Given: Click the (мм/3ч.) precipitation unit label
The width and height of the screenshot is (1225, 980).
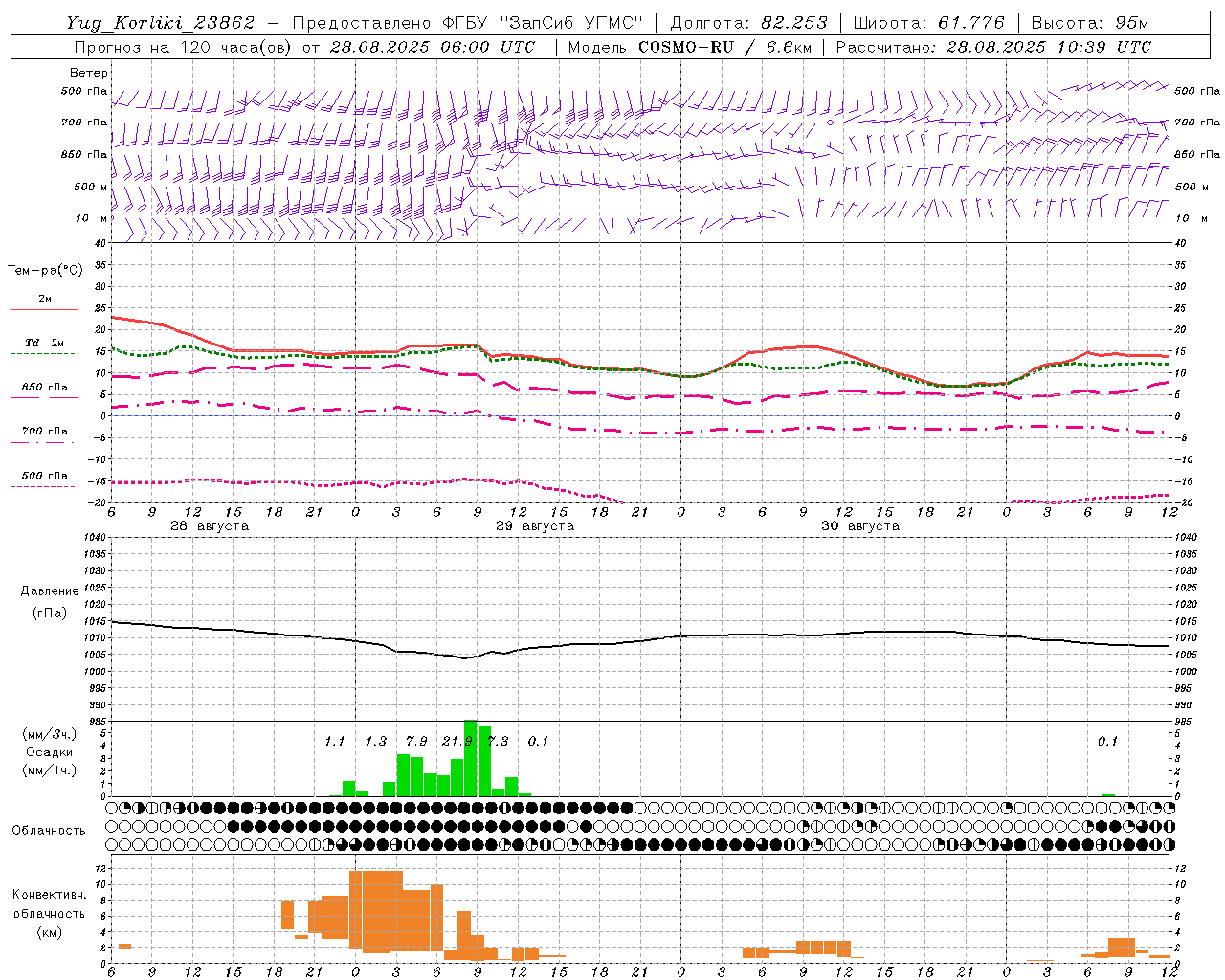Looking at the screenshot, I should pos(50,734).
